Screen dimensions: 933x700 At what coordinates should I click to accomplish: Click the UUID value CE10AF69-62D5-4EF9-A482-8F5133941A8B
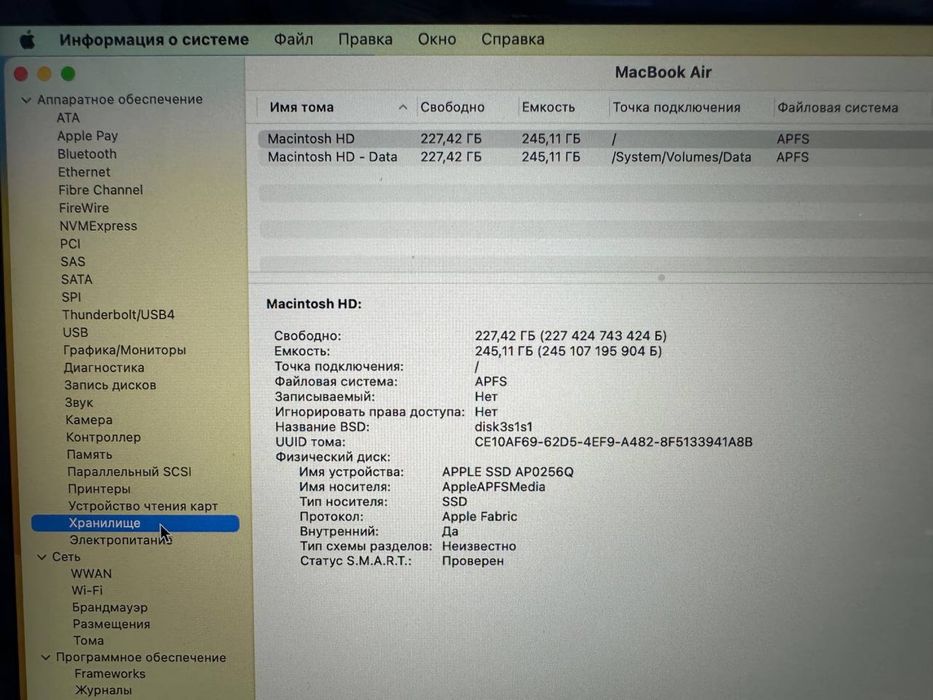pyautogui.click(x=613, y=442)
